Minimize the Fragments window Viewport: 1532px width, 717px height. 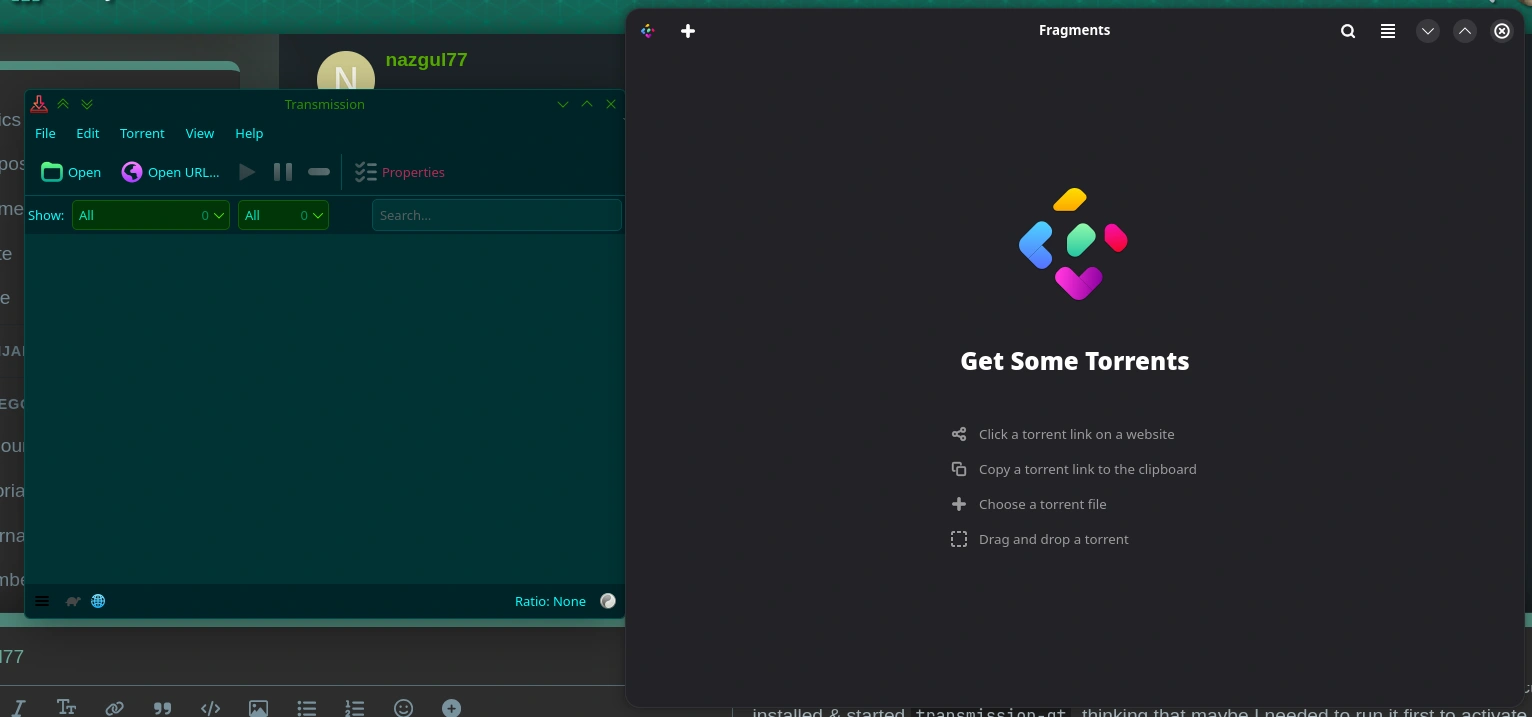[1428, 31]
